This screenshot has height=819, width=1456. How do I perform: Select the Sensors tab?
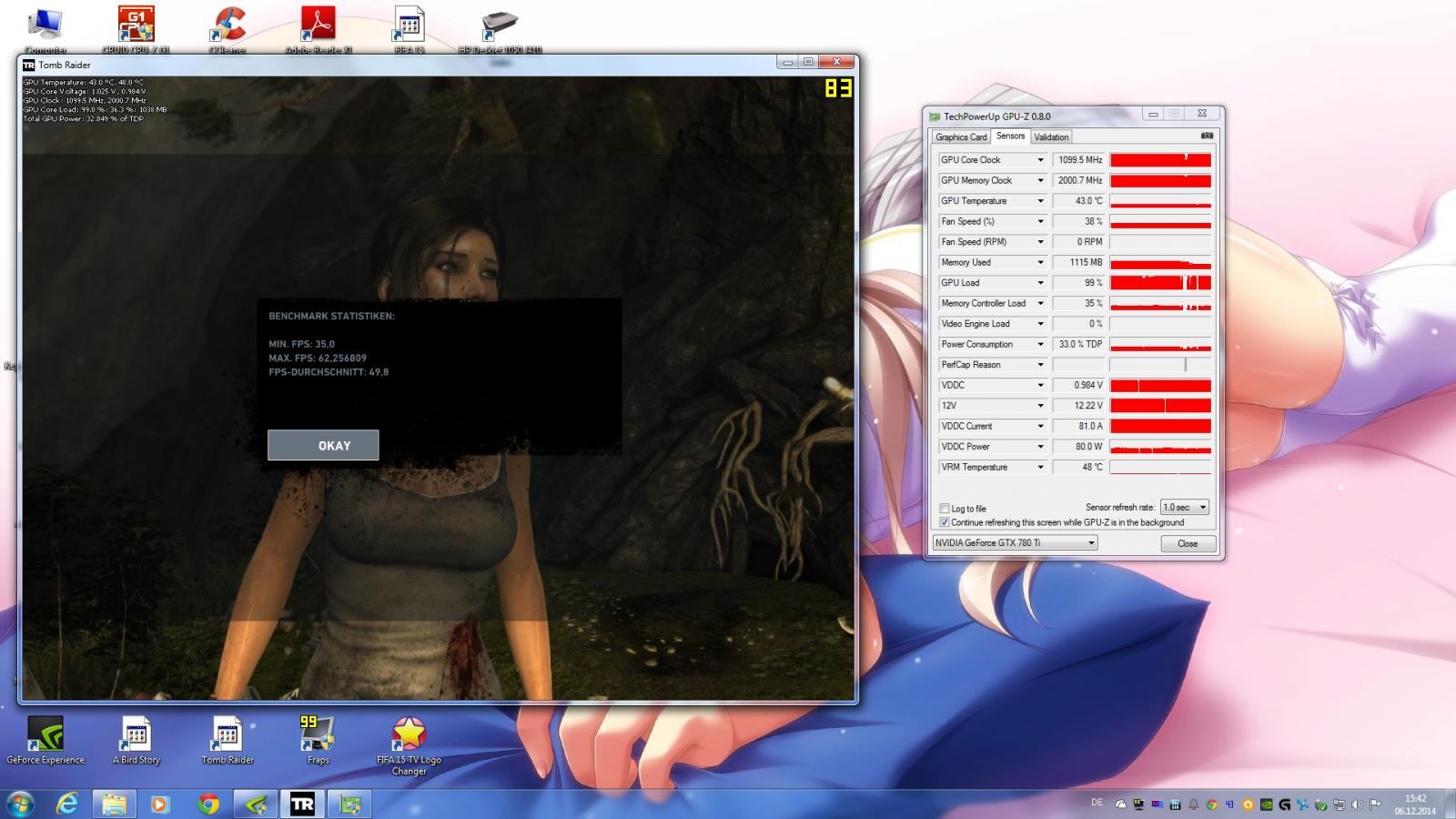1010,136
